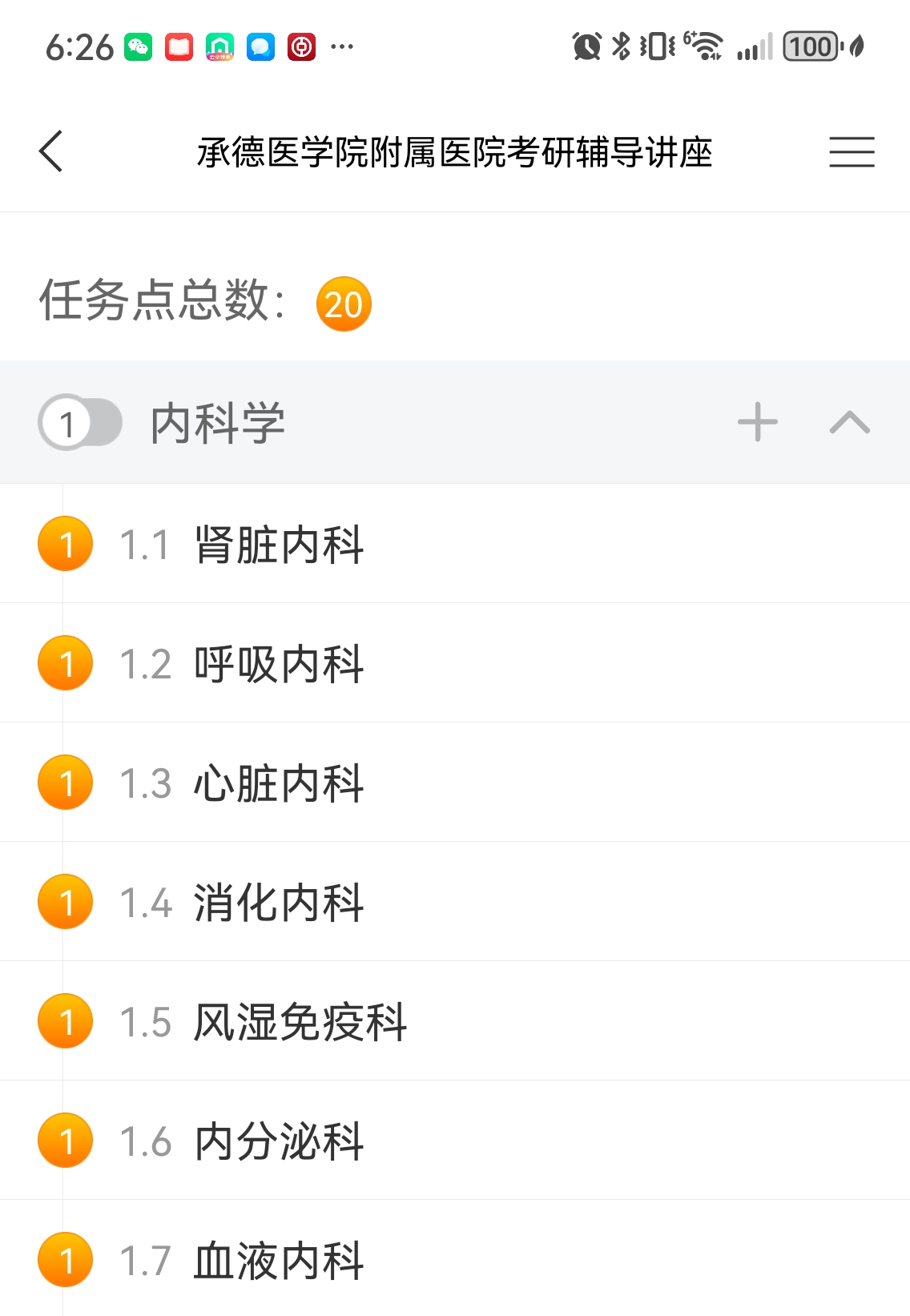Tap the orange badge beside 消化内科

[x=66, y=902]
